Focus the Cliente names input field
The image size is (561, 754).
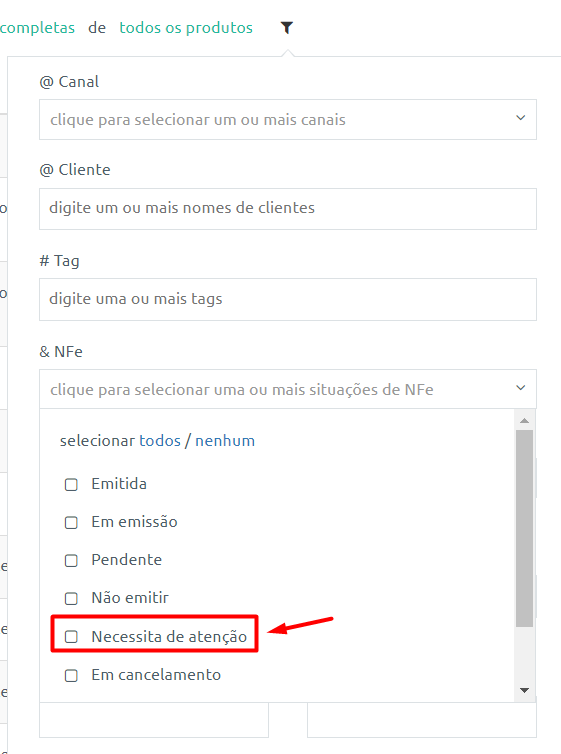pos(287,209)
